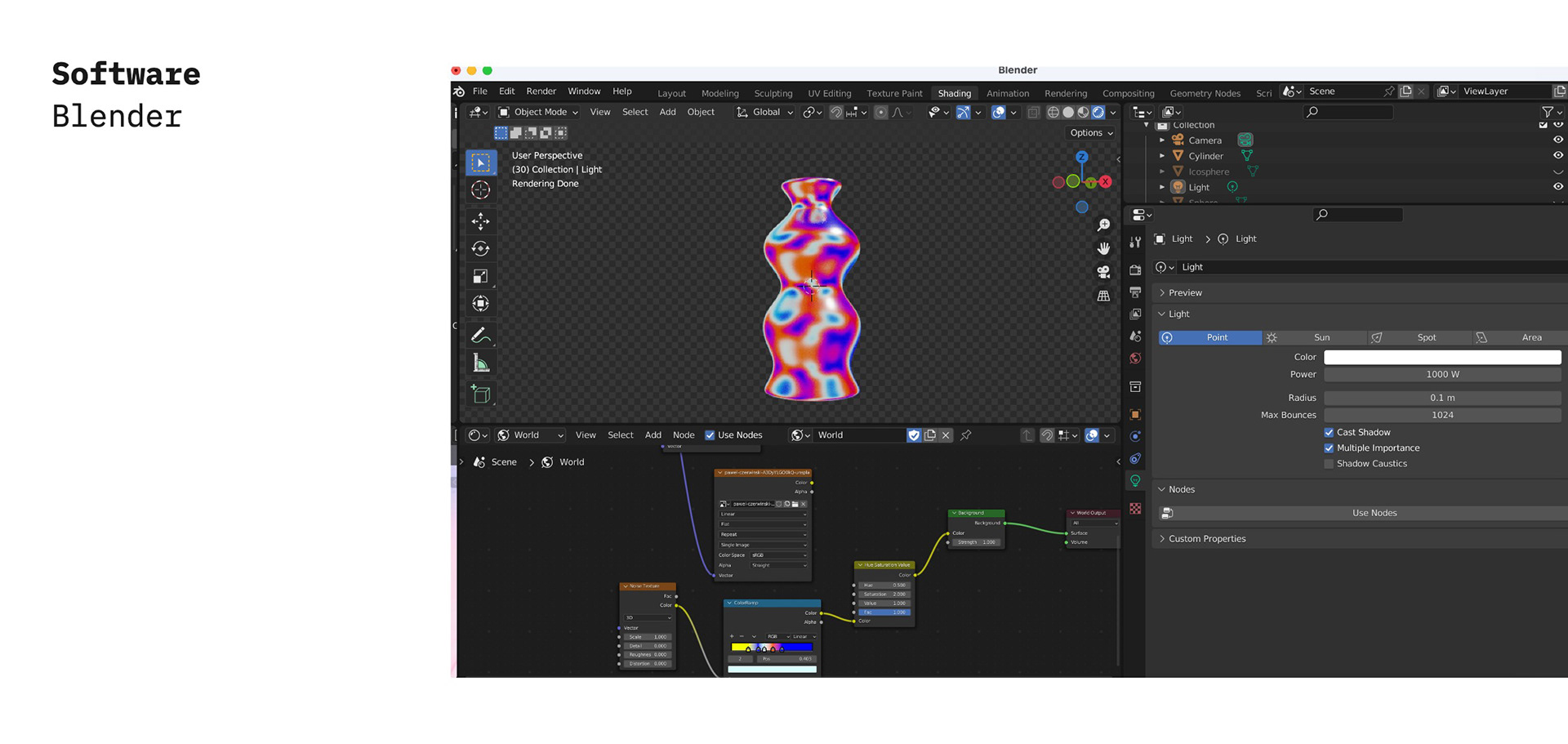1568x744 pixels.
Task: Toggle visibility of the Light object
Action: coord(1558,186)
